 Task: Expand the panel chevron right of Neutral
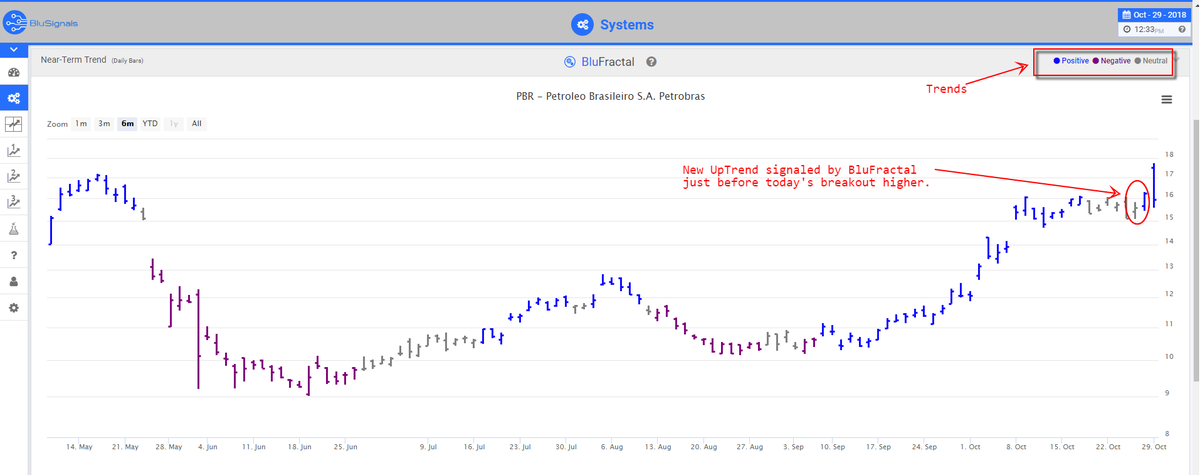tap(1177, 58)
